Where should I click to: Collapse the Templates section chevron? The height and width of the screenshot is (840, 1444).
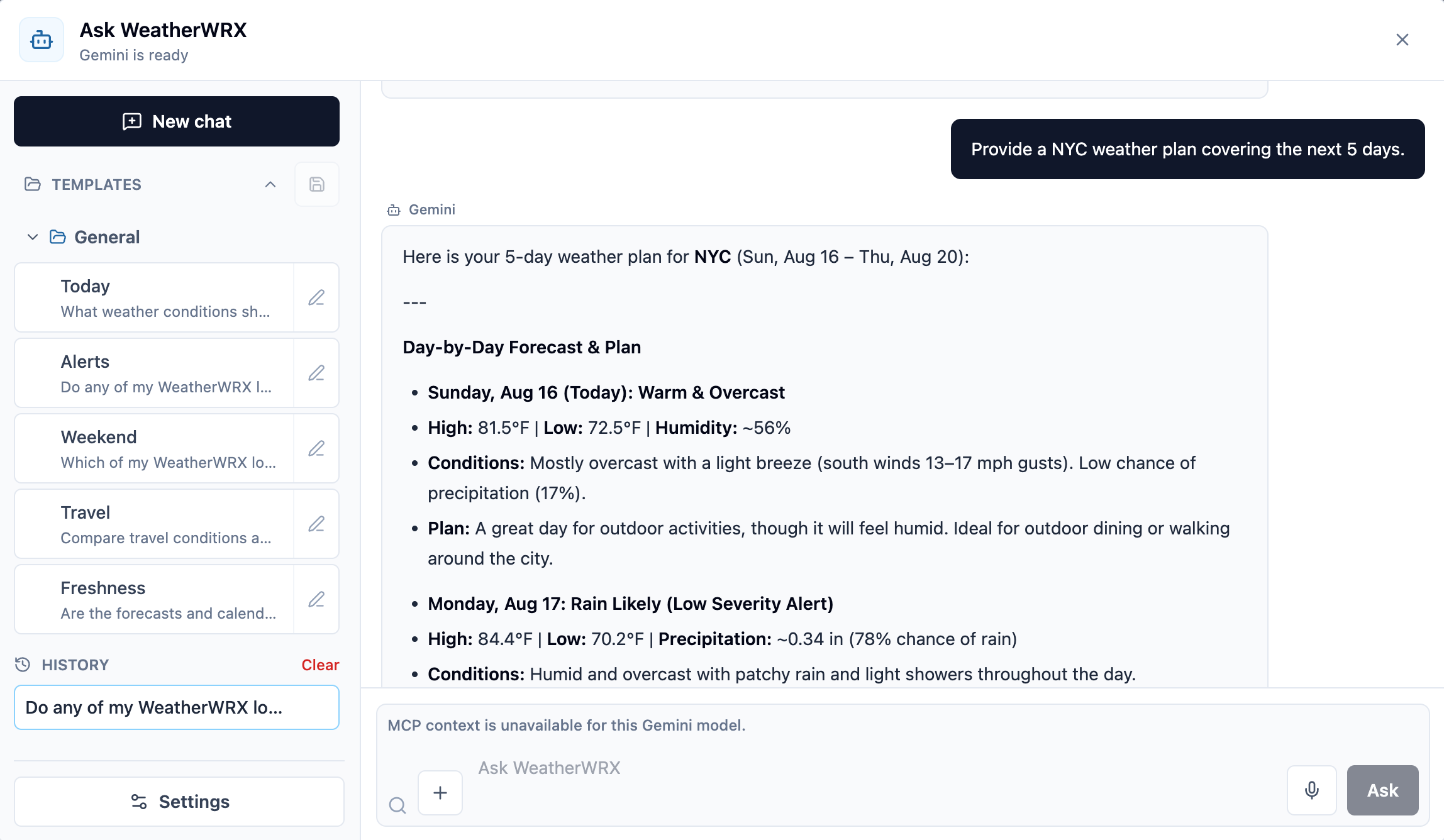click(270, 184)
